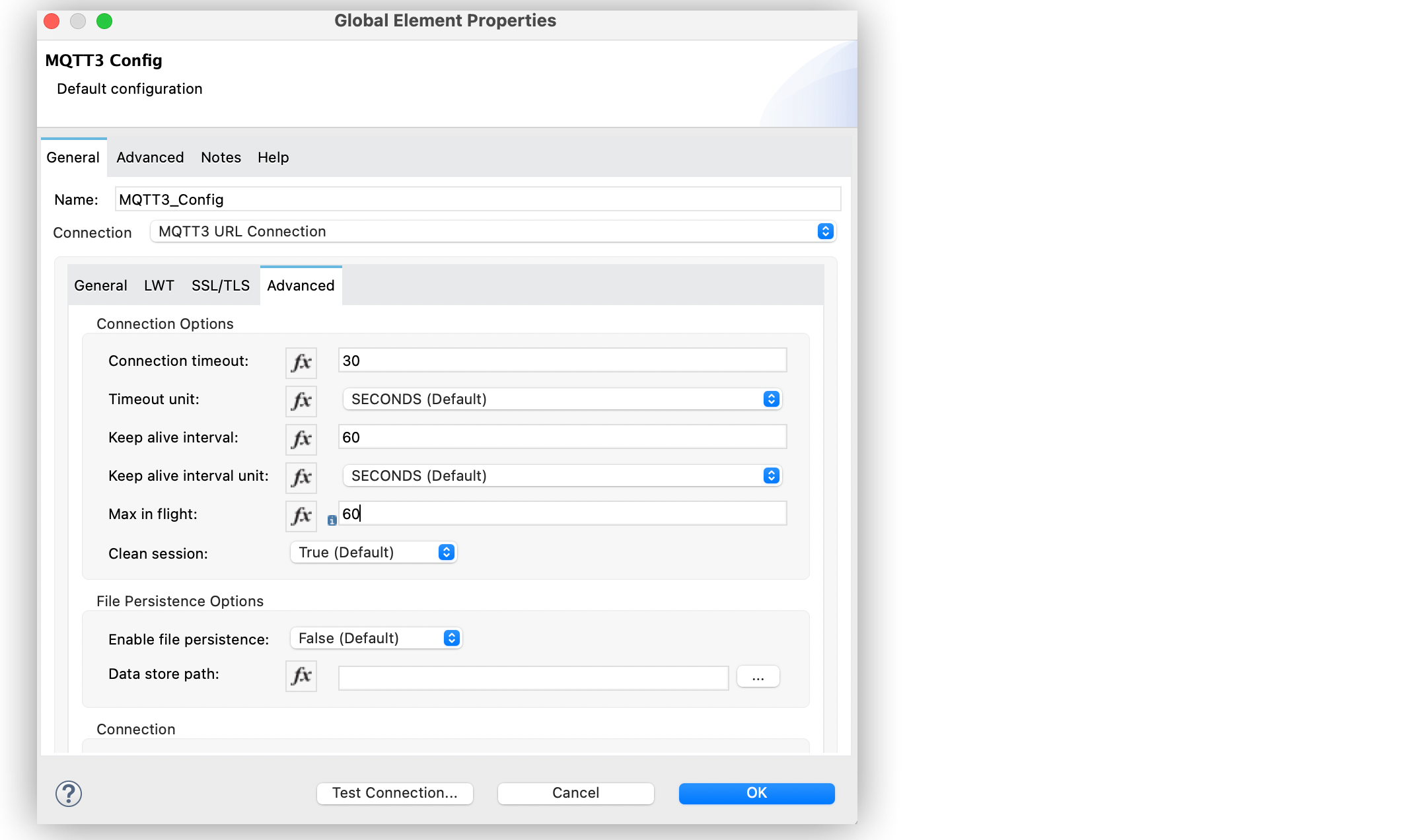Expand the Clean session dropdown
Screen dimensions: 1415x840
click(x=447, y=552)
